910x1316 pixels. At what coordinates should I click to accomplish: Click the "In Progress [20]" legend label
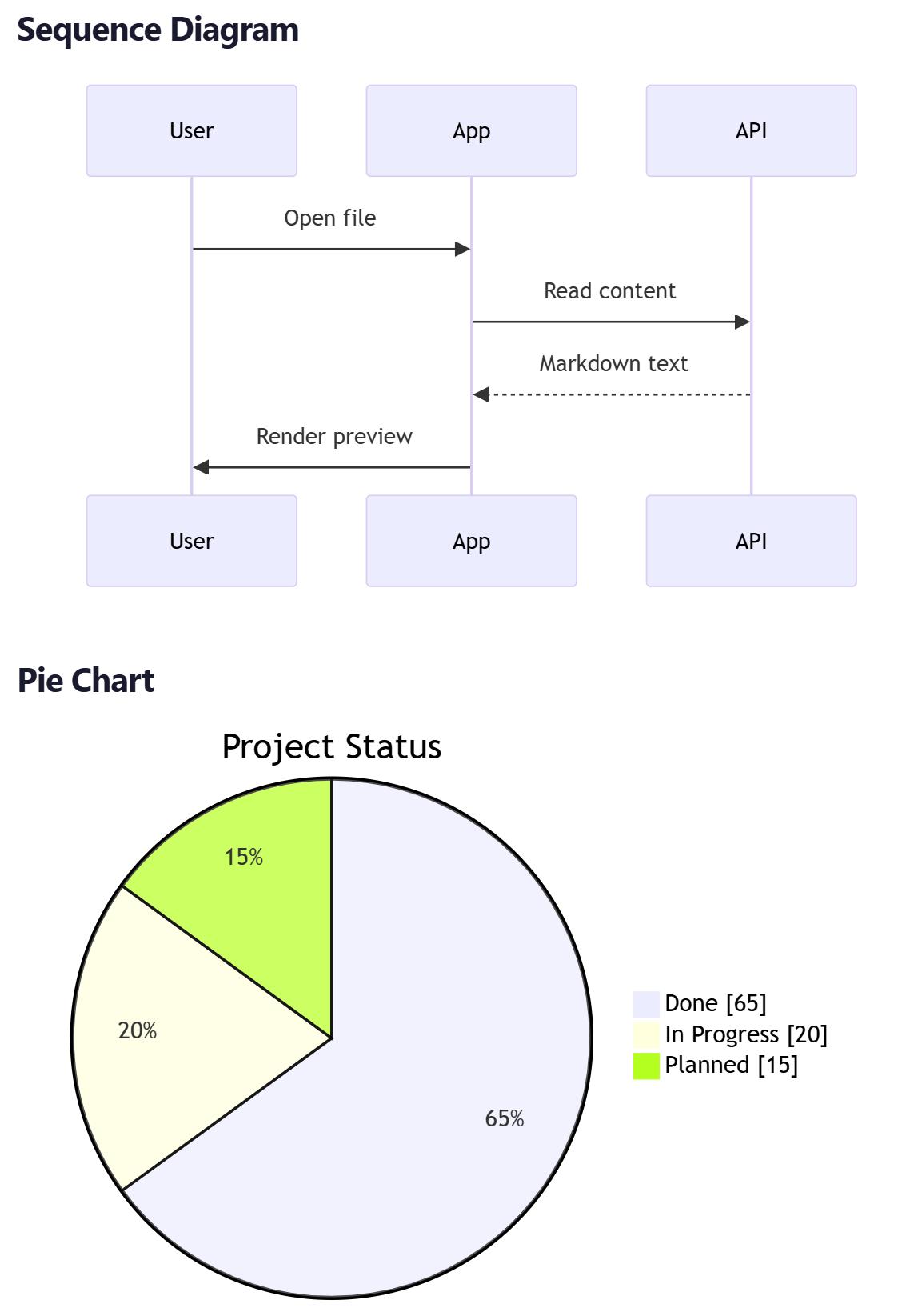(x=746, y=1034)
